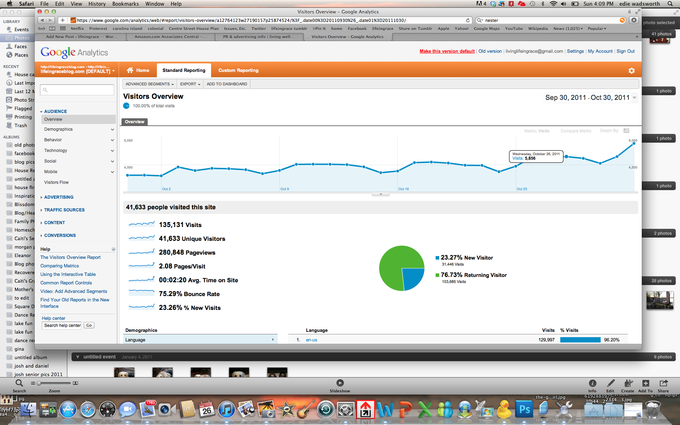The image size is (680, 425).
Task: Open the lifeingraceblog.com account selector dropdown
Action: point(77,69)
